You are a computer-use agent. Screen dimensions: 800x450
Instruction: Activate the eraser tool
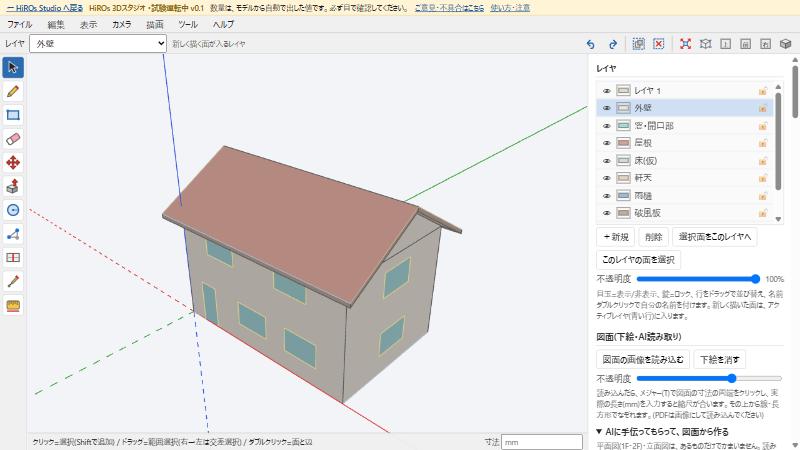[13, 139]
